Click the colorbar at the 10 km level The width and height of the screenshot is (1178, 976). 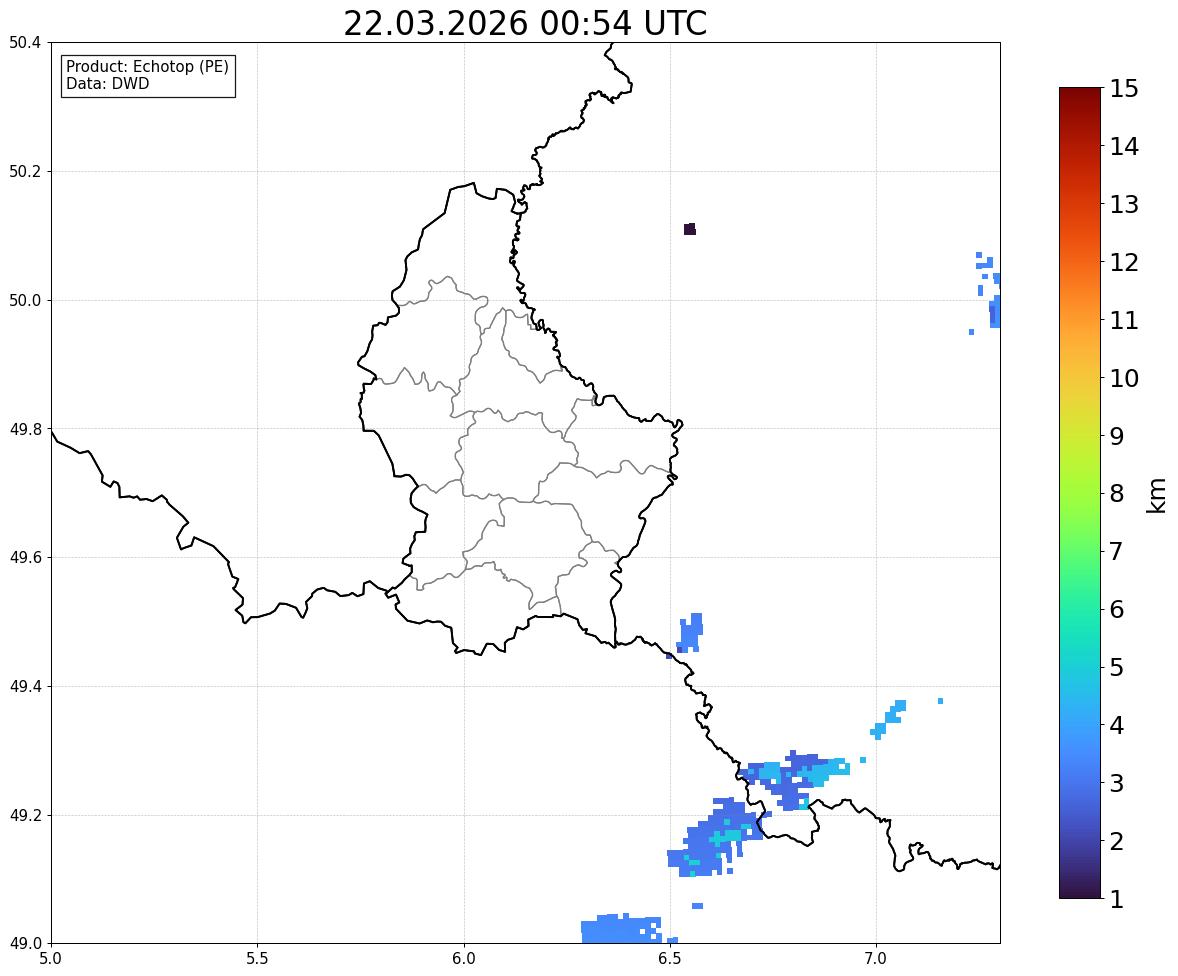(1080, 378)
